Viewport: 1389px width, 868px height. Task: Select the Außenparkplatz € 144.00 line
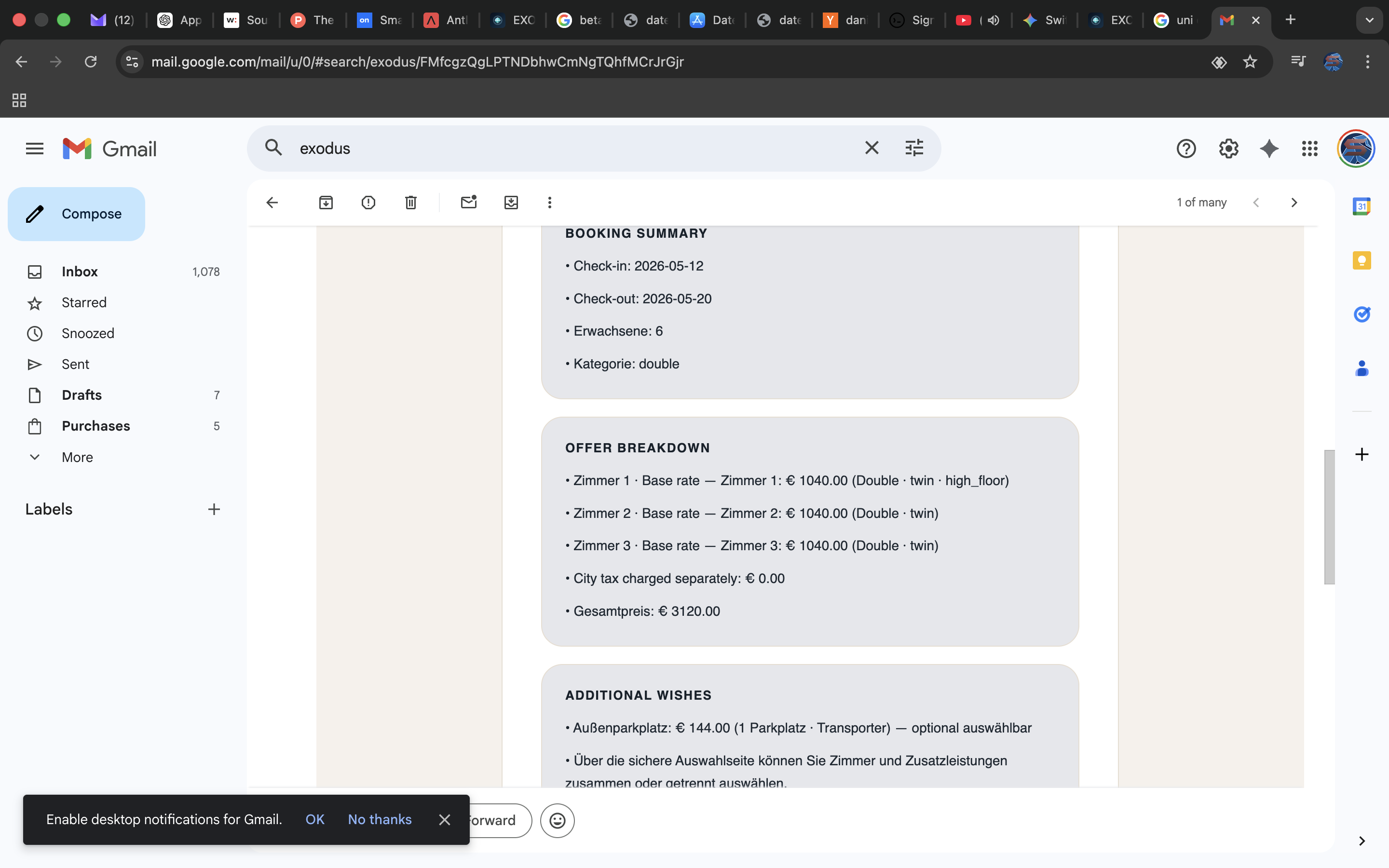798,728
